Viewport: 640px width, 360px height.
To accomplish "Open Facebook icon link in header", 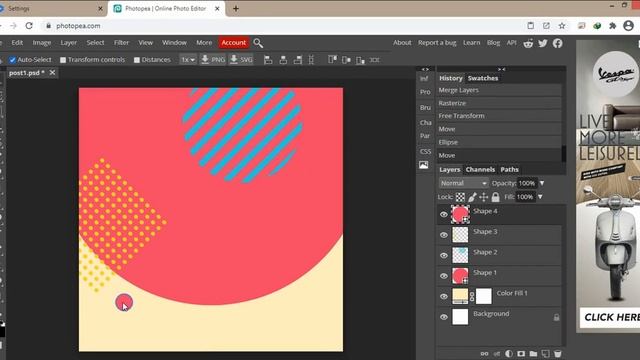I will pyautogui.click(x=558, y=43).
